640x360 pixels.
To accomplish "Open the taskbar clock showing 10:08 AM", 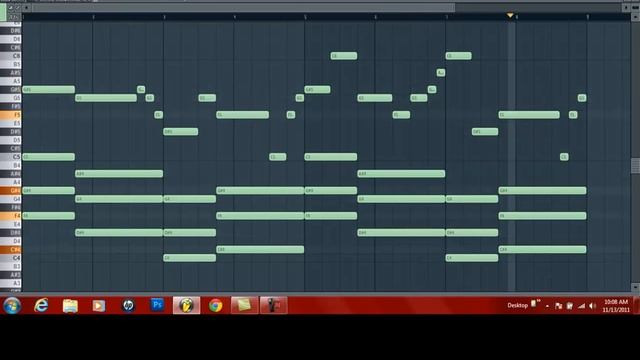I will [x=616, y=306].
